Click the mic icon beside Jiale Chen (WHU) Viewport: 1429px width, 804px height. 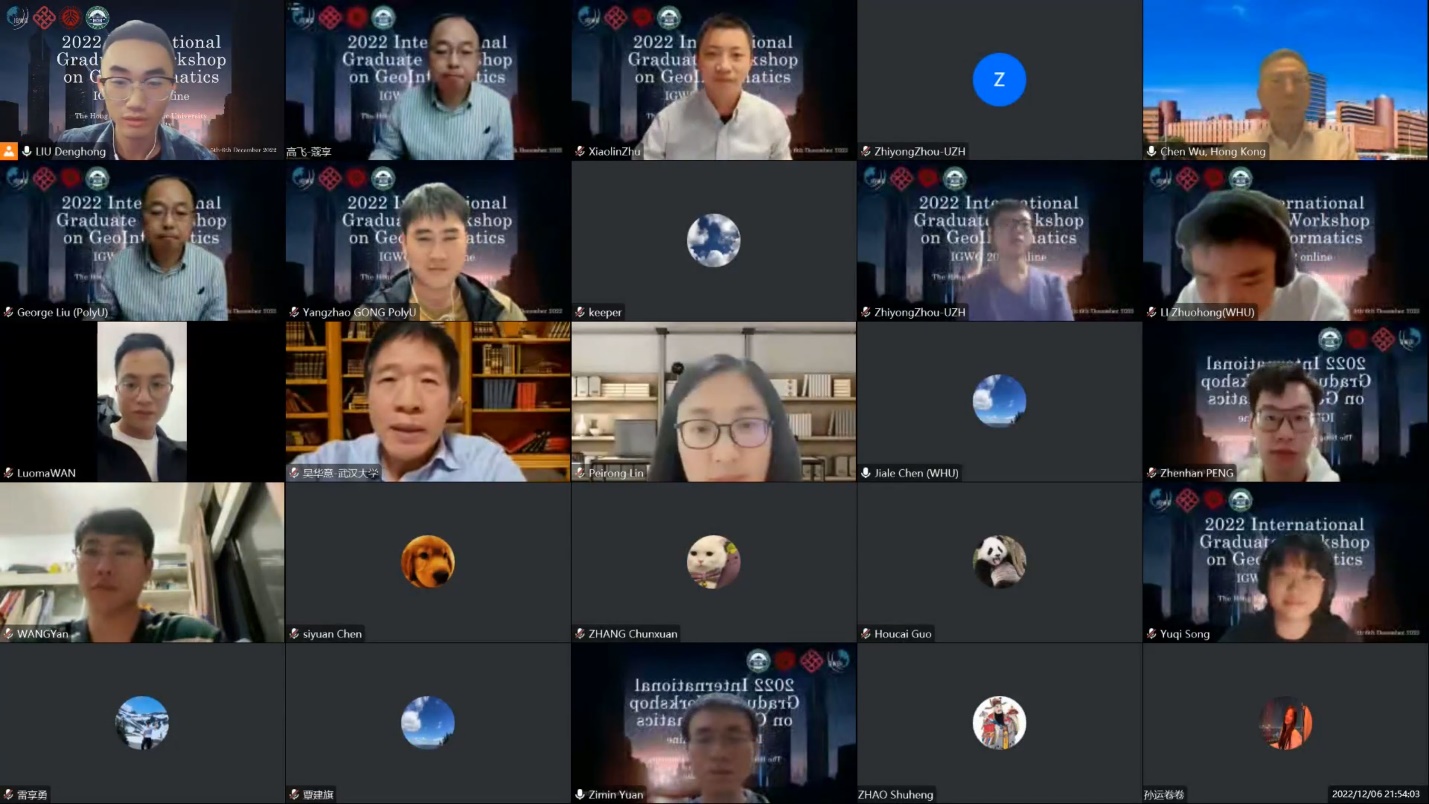point(866,473)
